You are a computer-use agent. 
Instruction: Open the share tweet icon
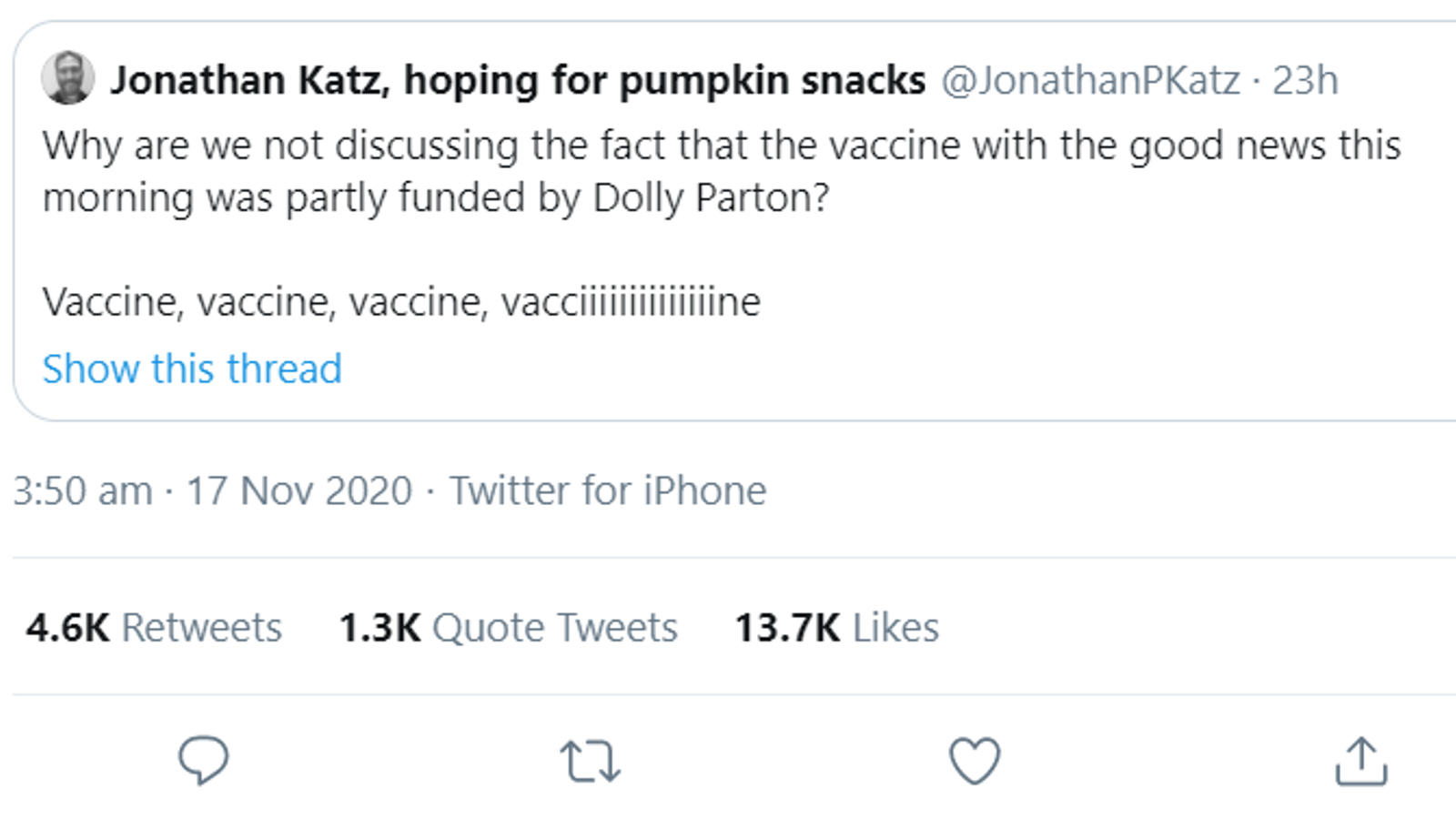coord(1360,761)
